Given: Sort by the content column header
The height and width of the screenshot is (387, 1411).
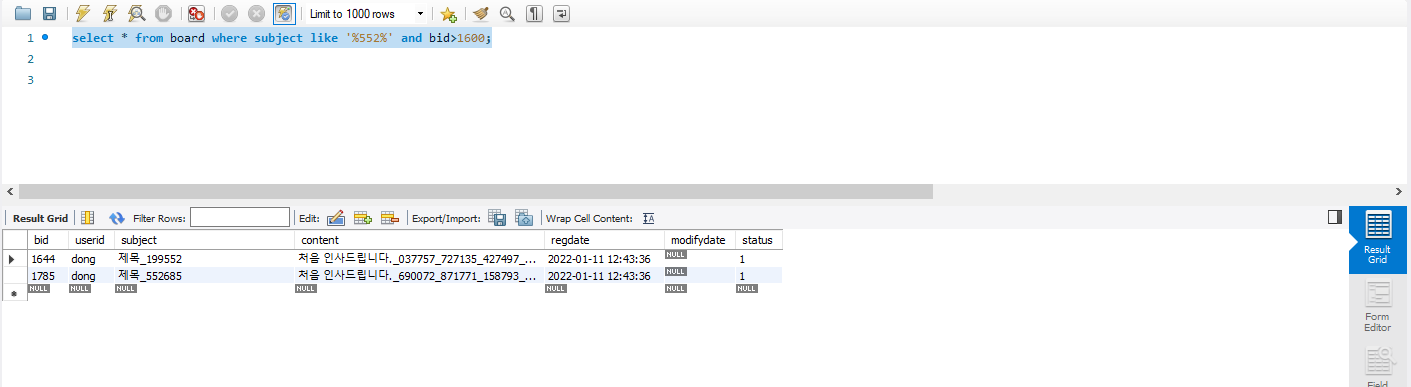Looking at the screenshot, I should (x=419, y=240).
